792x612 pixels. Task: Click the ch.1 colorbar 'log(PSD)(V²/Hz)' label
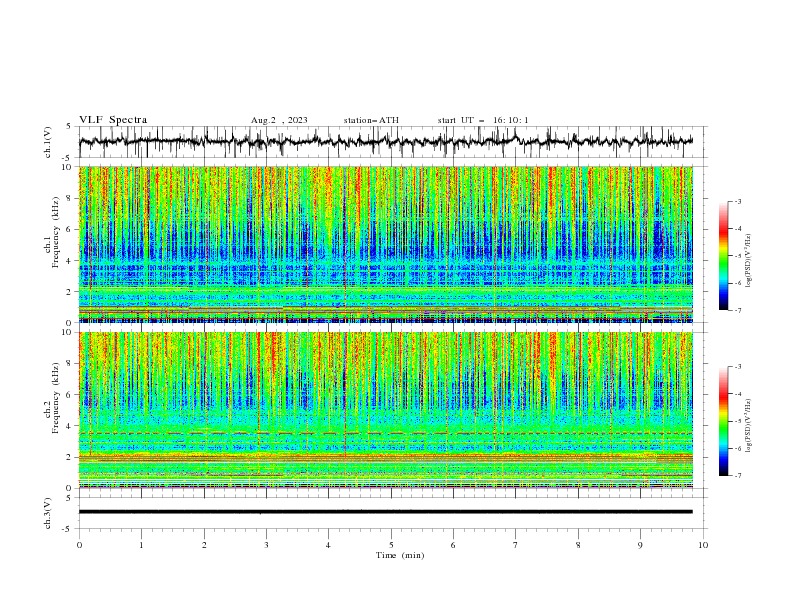pos(749,261)
